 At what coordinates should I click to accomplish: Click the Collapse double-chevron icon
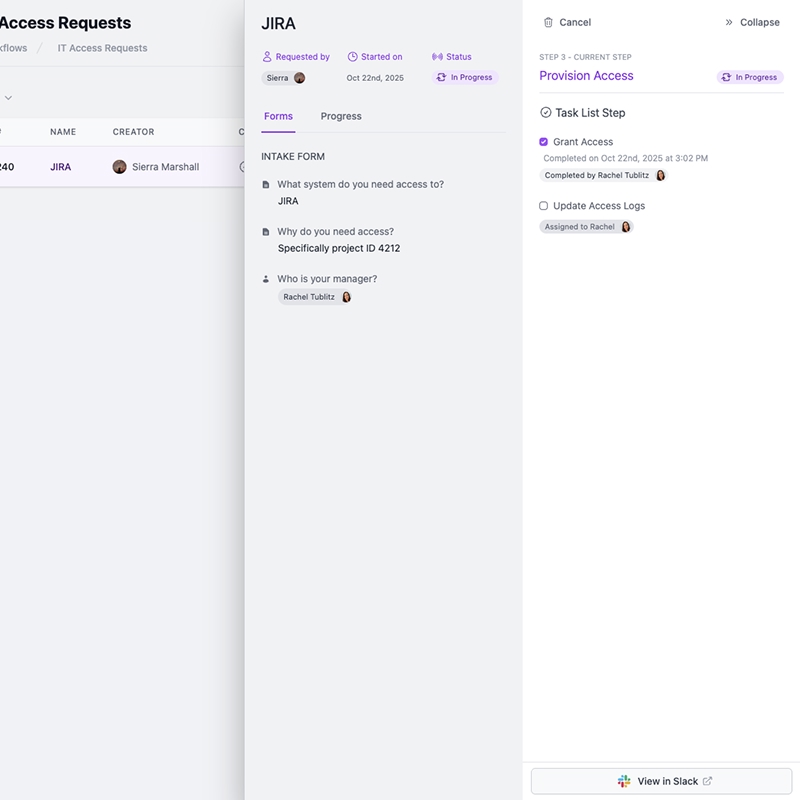click(x=729, y=22)
